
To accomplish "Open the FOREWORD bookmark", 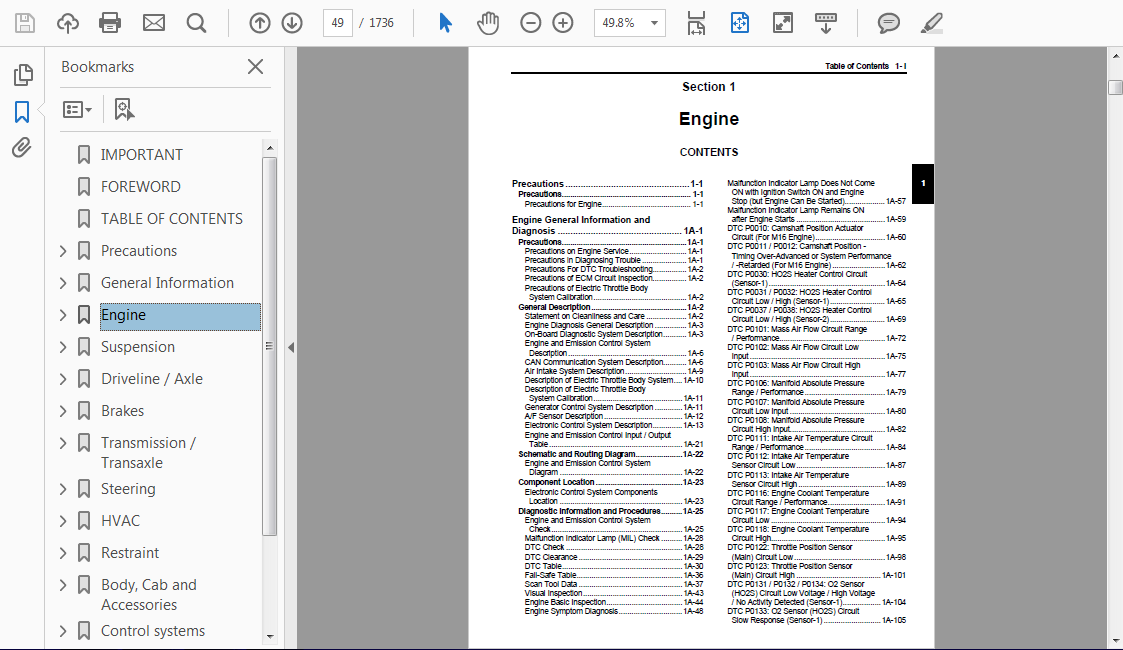I will click(140, 187).
